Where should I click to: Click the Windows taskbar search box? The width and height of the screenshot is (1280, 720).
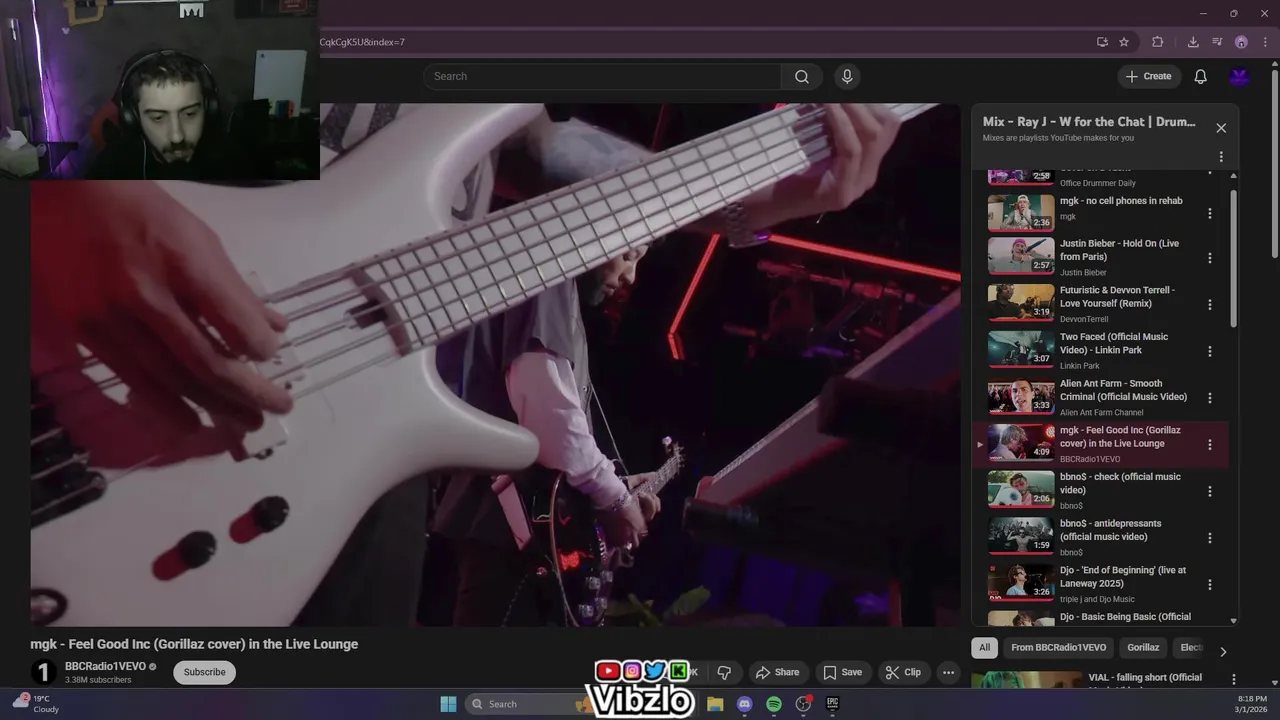[529, 704]
